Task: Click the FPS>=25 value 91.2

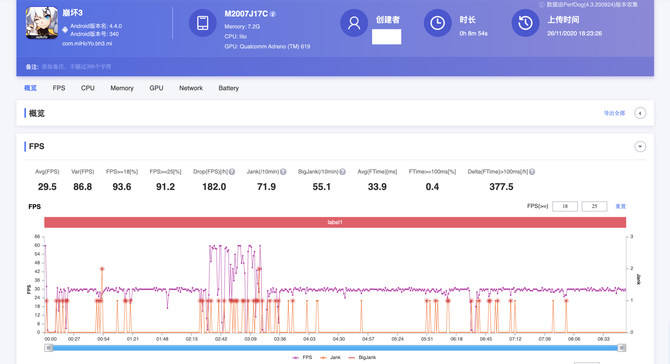Action: pos(165,187)
